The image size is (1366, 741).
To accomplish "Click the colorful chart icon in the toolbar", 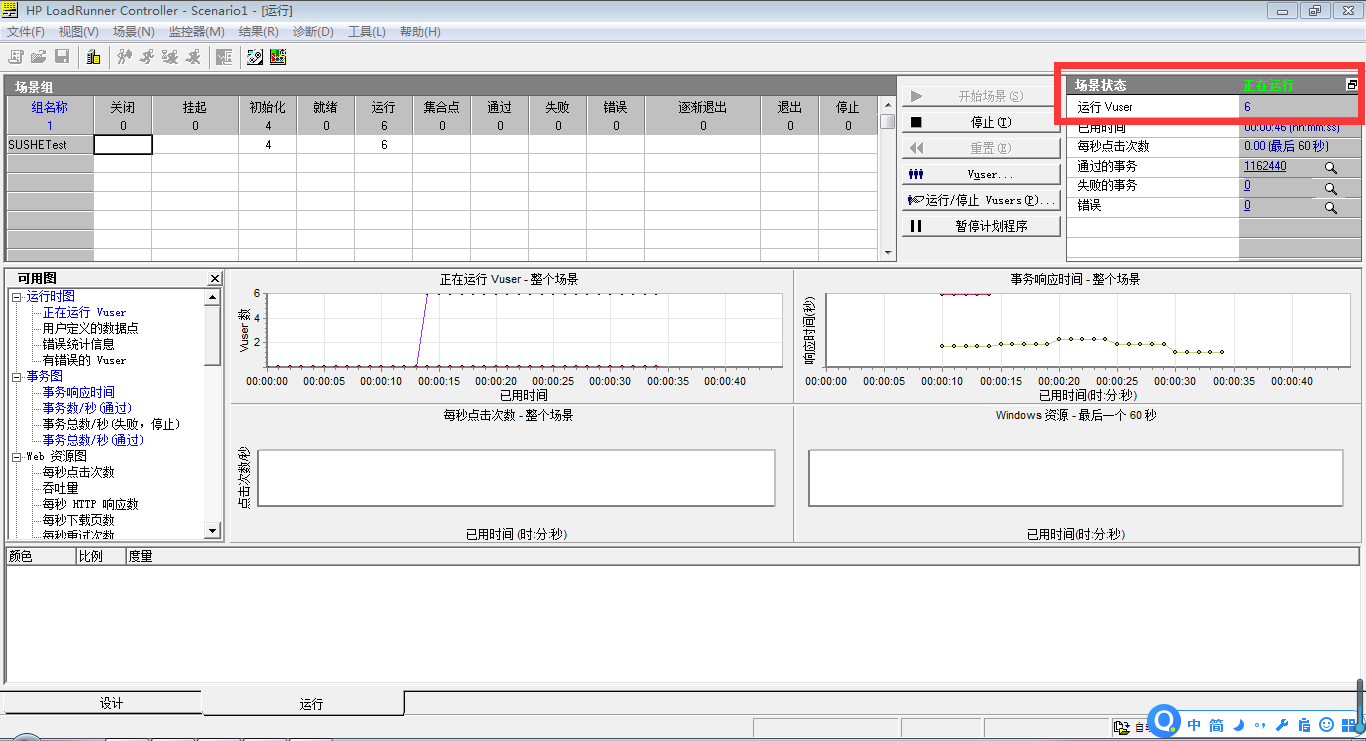I will coord(278,57).
